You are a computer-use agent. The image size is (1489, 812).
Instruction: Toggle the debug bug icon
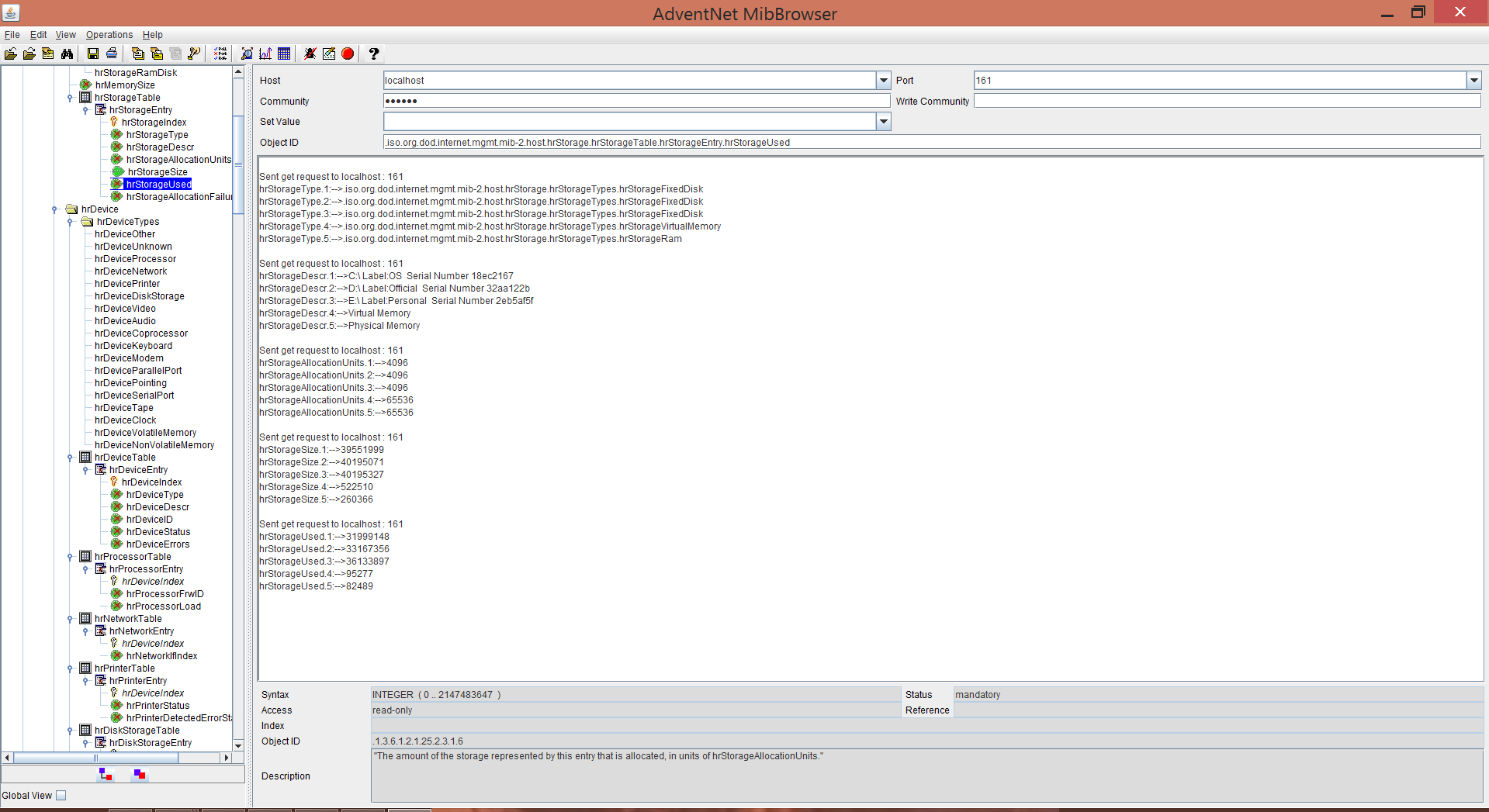310,54
